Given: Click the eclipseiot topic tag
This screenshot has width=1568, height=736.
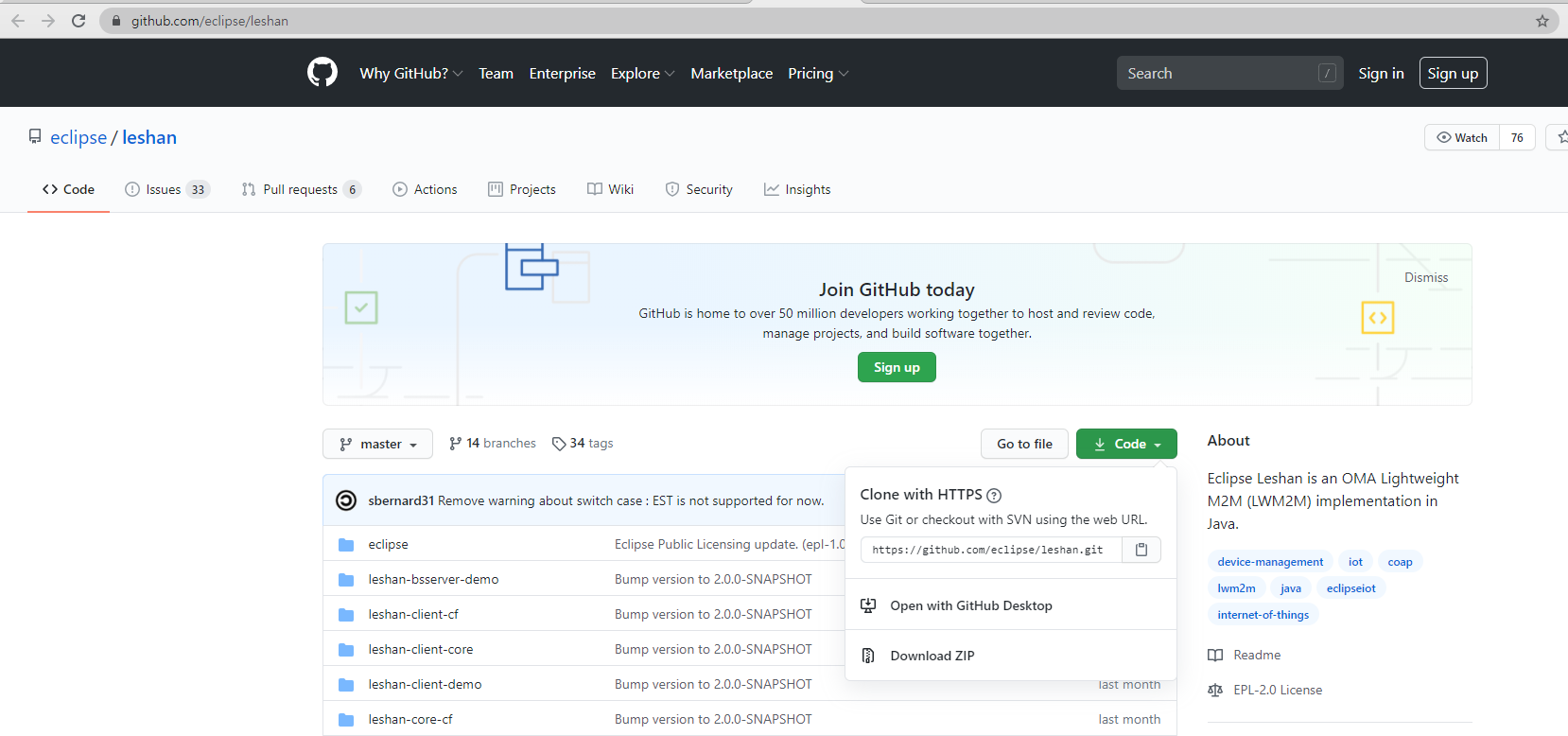Looking at the screenshot, I should (x=1350, y=588).
